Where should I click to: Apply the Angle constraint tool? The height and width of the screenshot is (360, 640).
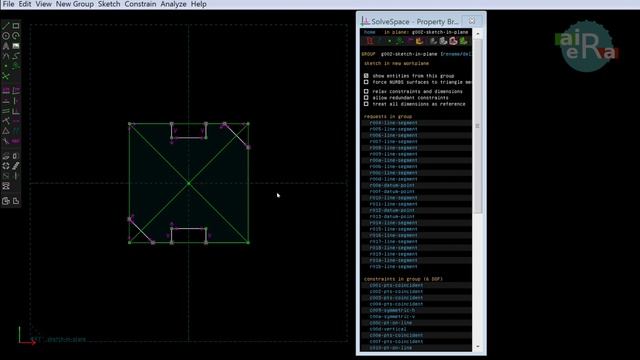pos(16,91)
